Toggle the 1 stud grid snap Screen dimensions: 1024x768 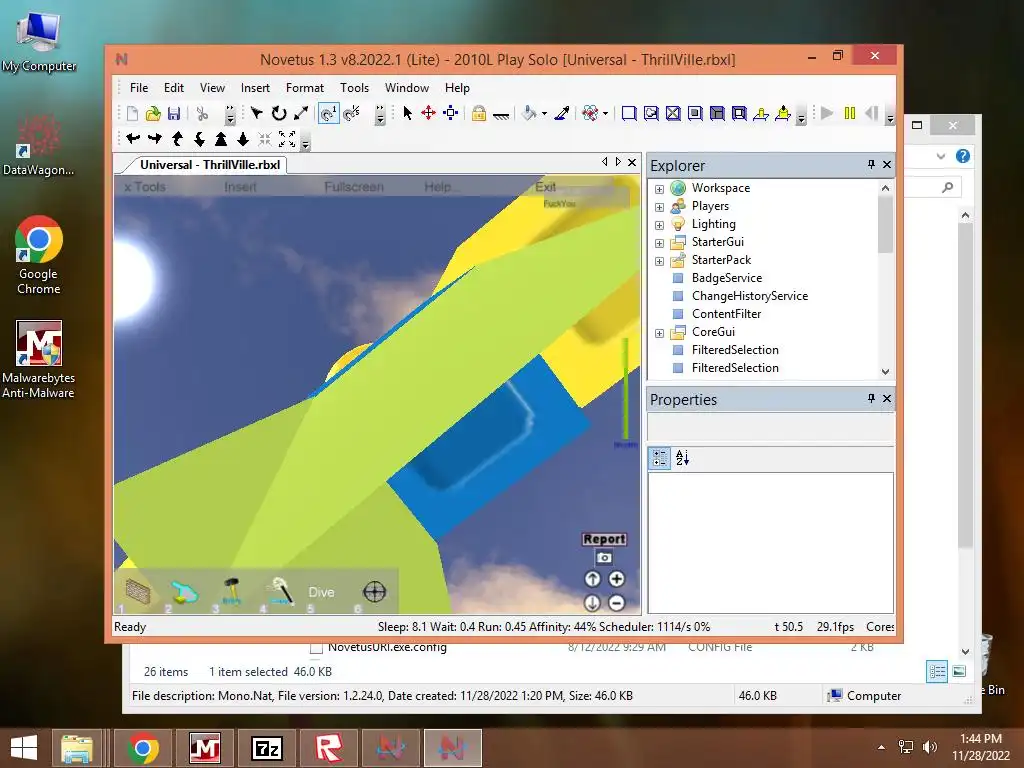coord(328,114)
